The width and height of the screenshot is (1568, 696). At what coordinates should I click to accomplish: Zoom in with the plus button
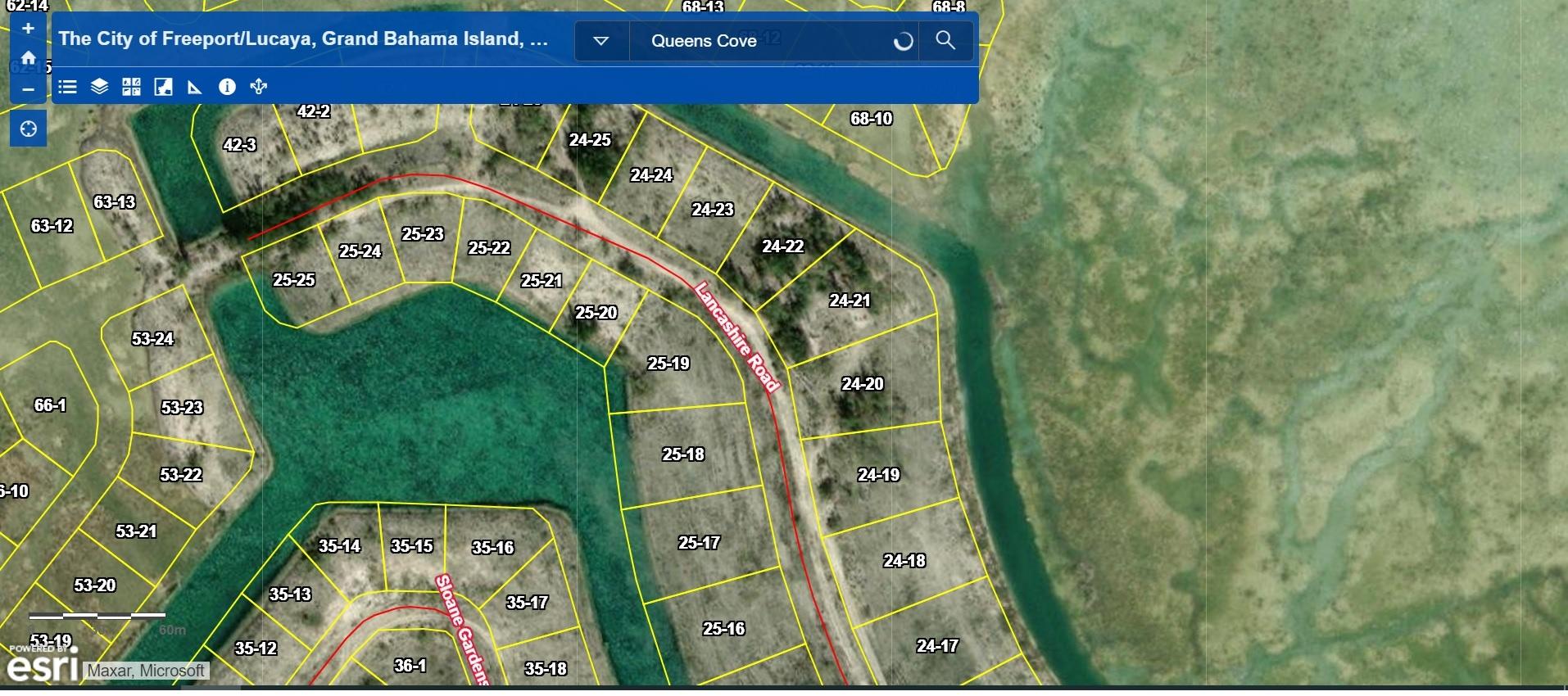coord(28,29)
